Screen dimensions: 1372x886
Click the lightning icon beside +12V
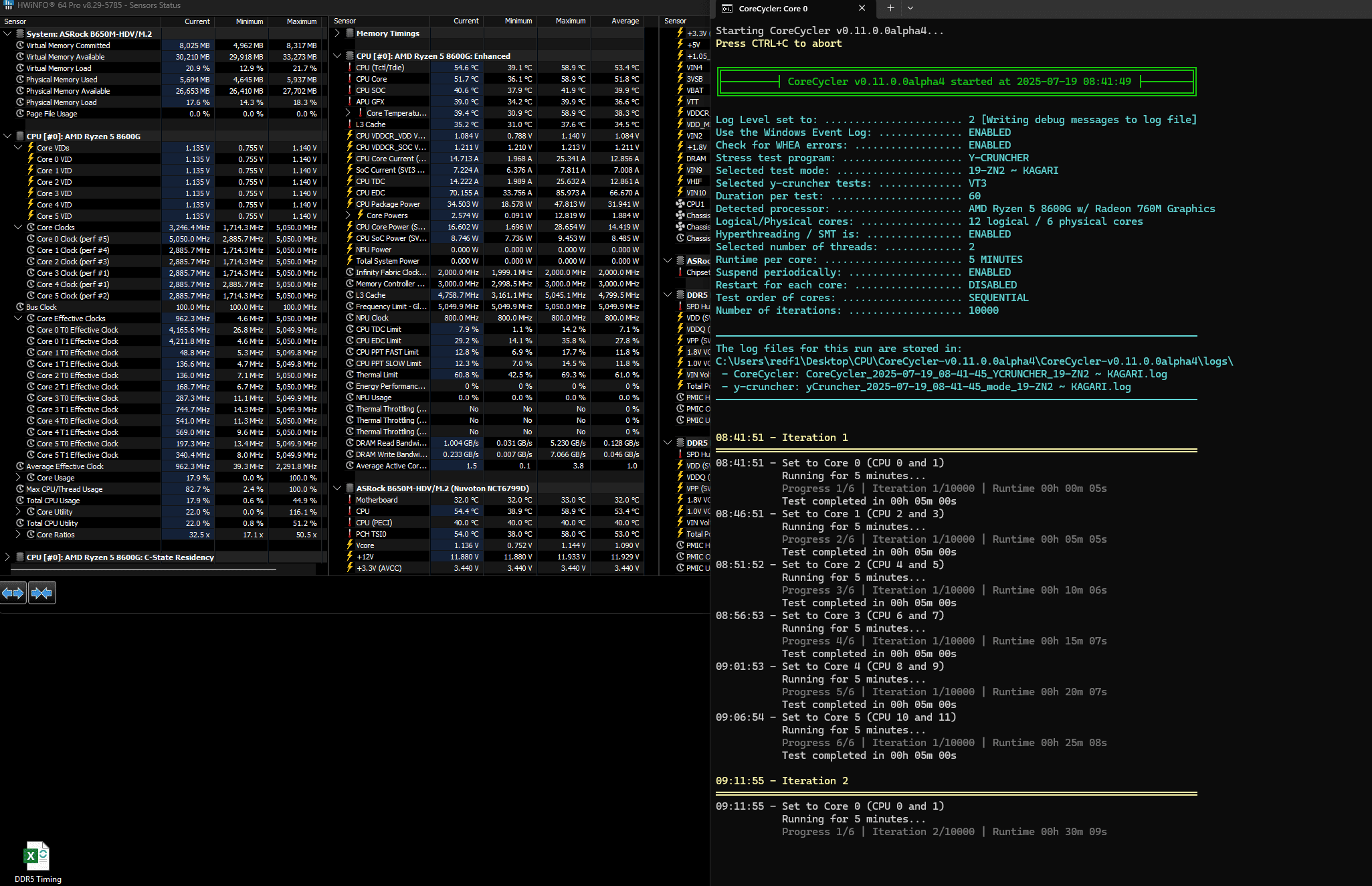[350, 557]
